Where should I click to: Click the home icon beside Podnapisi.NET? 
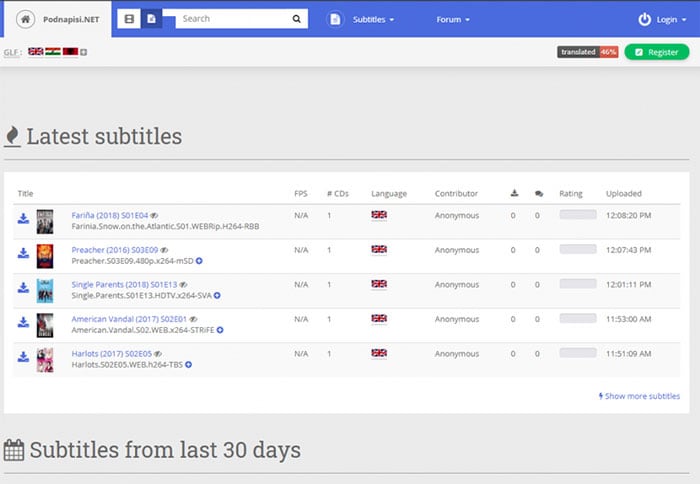pos(25,19)
